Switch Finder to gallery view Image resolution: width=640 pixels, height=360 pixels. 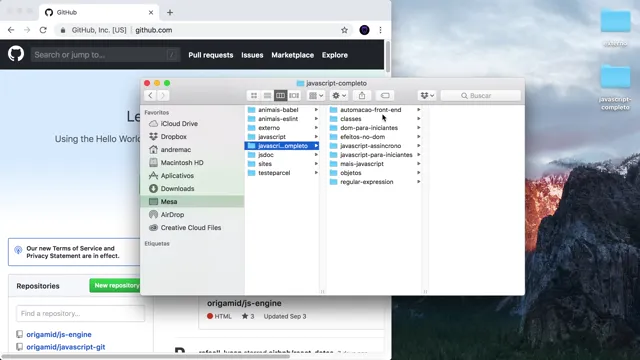tap(294, 96)
